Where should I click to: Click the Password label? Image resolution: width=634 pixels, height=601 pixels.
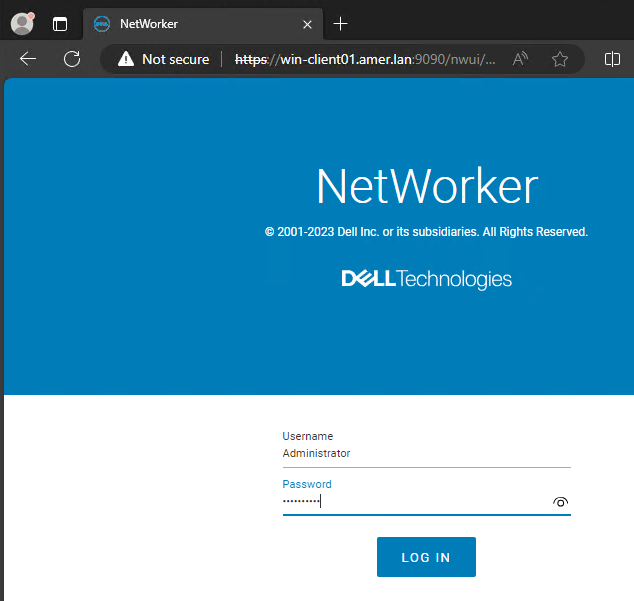307,484
